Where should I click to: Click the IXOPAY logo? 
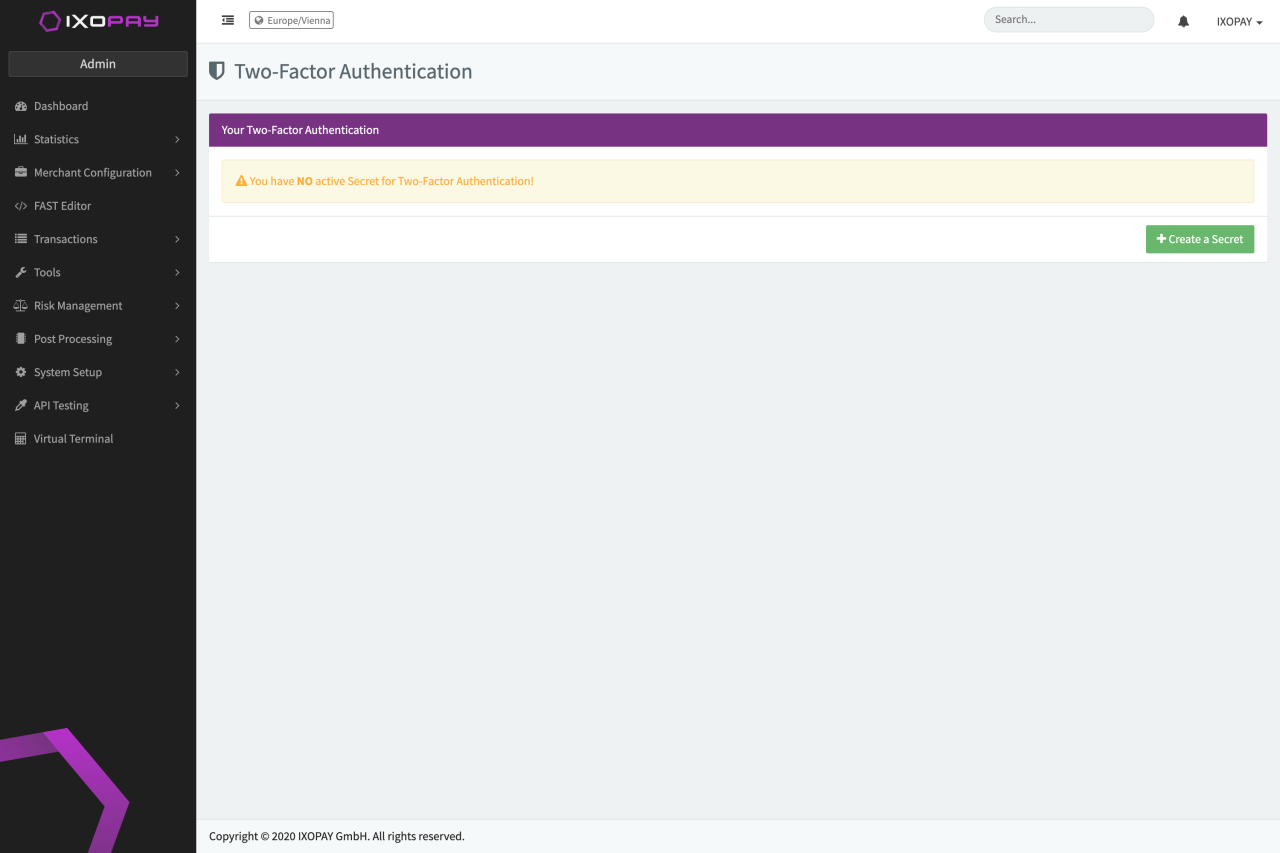(x=98, y=21)
